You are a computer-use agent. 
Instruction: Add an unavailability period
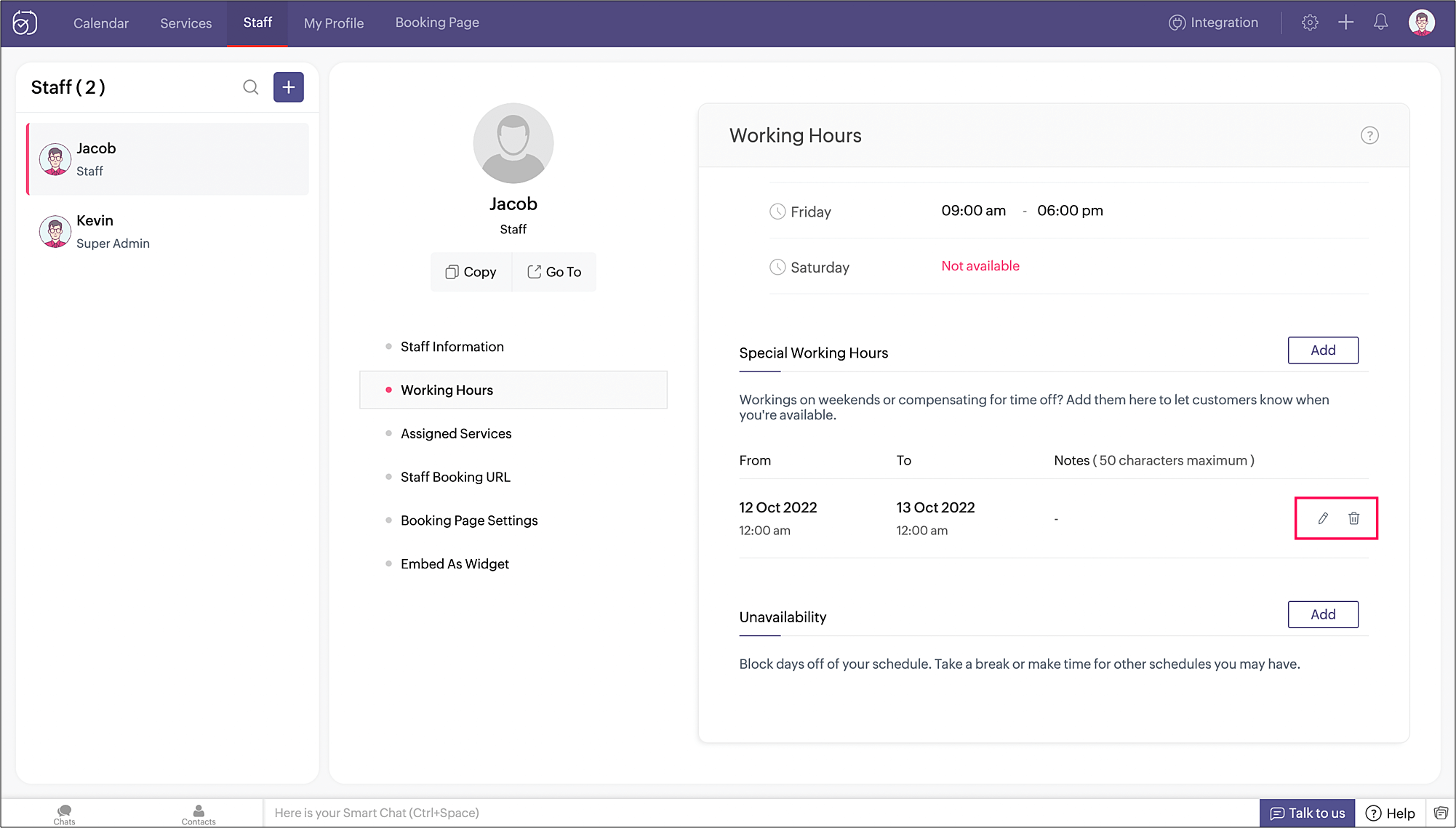[1322, 614]
